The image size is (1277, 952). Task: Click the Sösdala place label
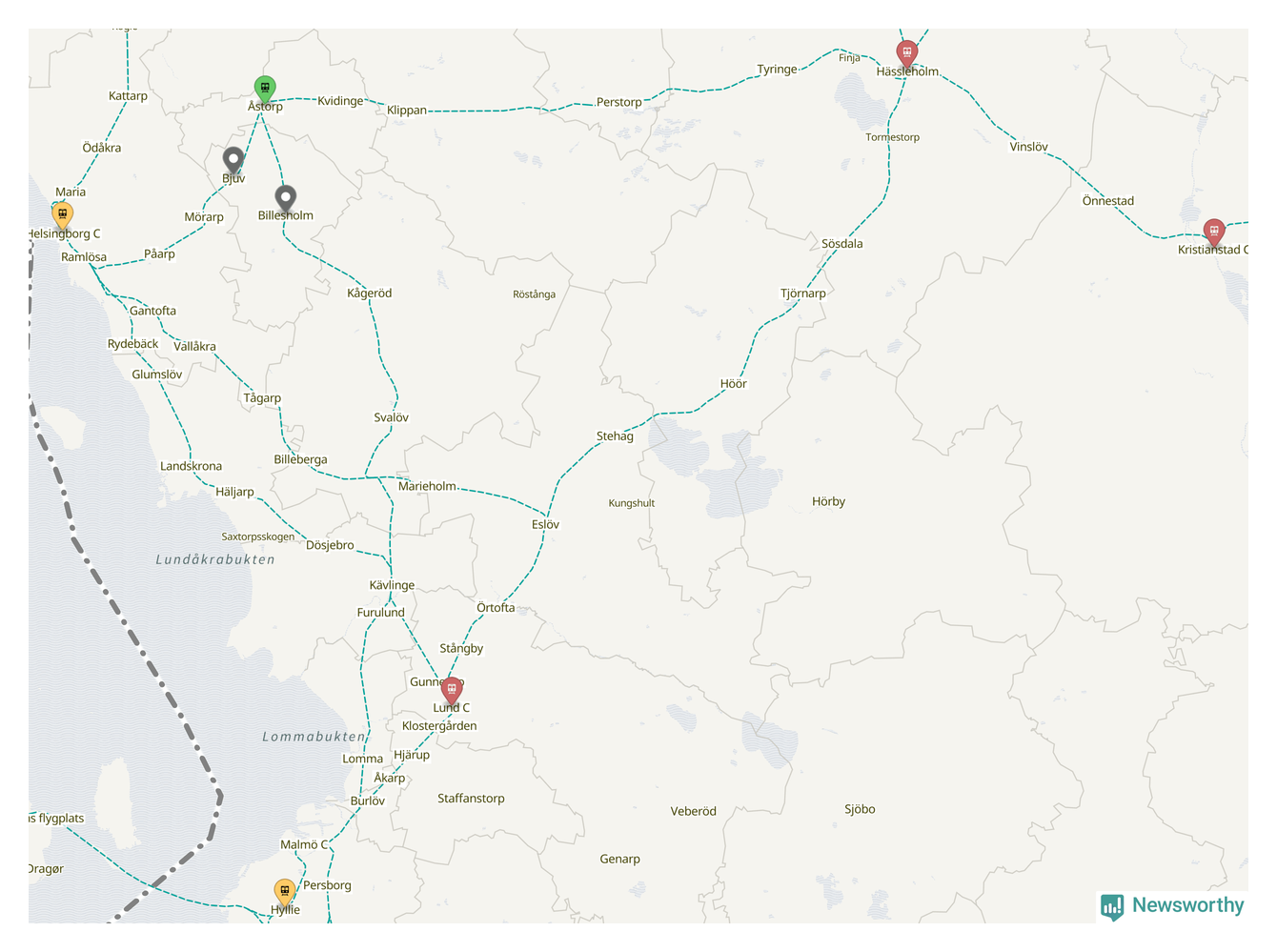(842, 244)
